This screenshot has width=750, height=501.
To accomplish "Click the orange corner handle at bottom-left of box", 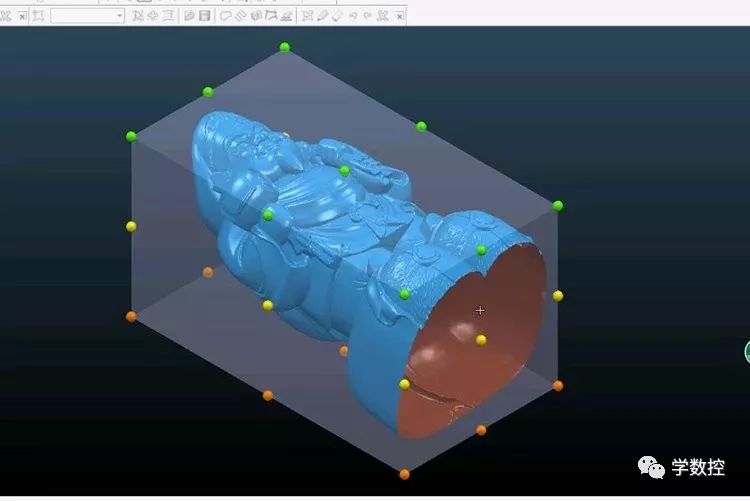I will pyautogui.click(x=131, y=316).
